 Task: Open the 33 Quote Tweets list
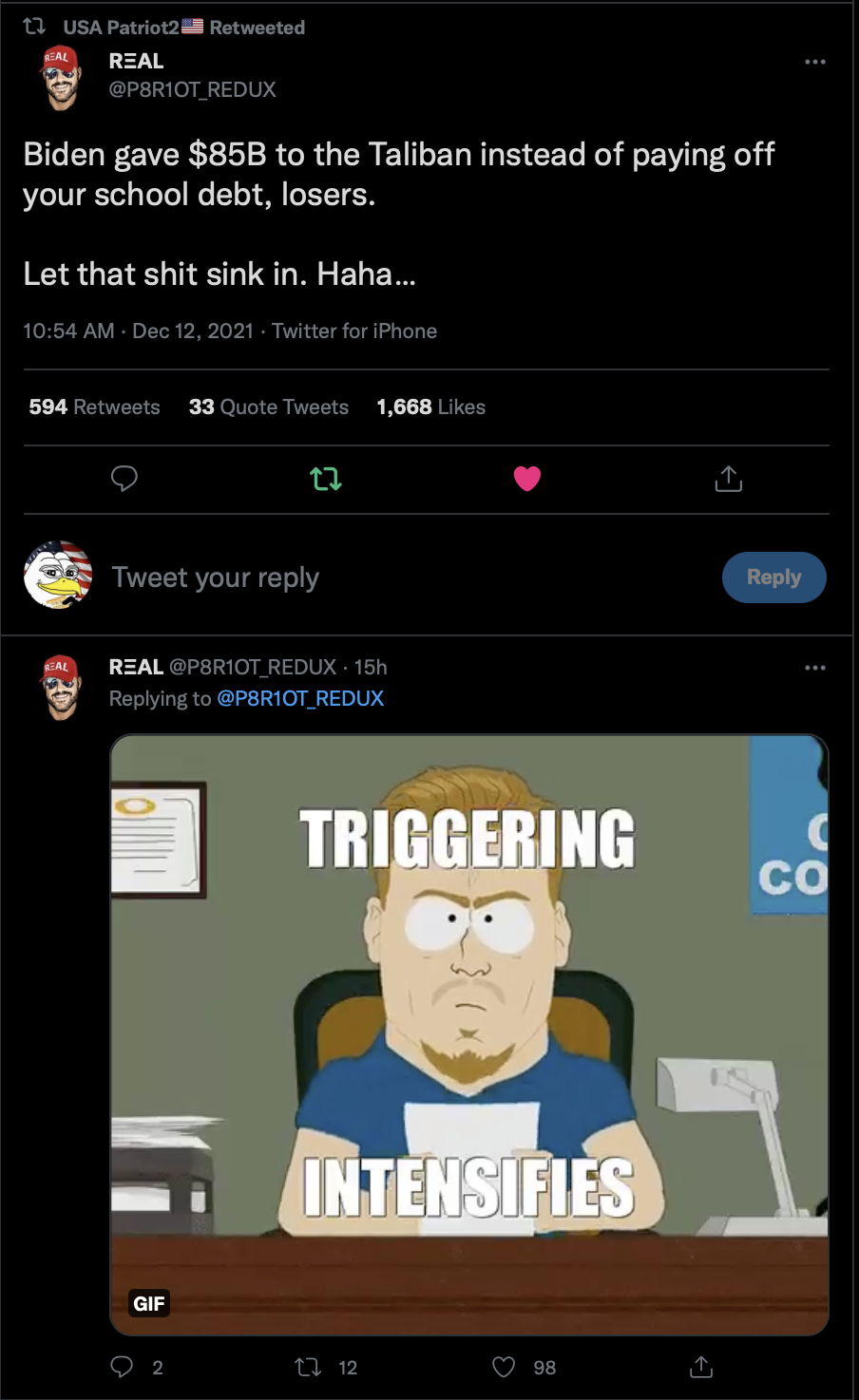(269, 407)
